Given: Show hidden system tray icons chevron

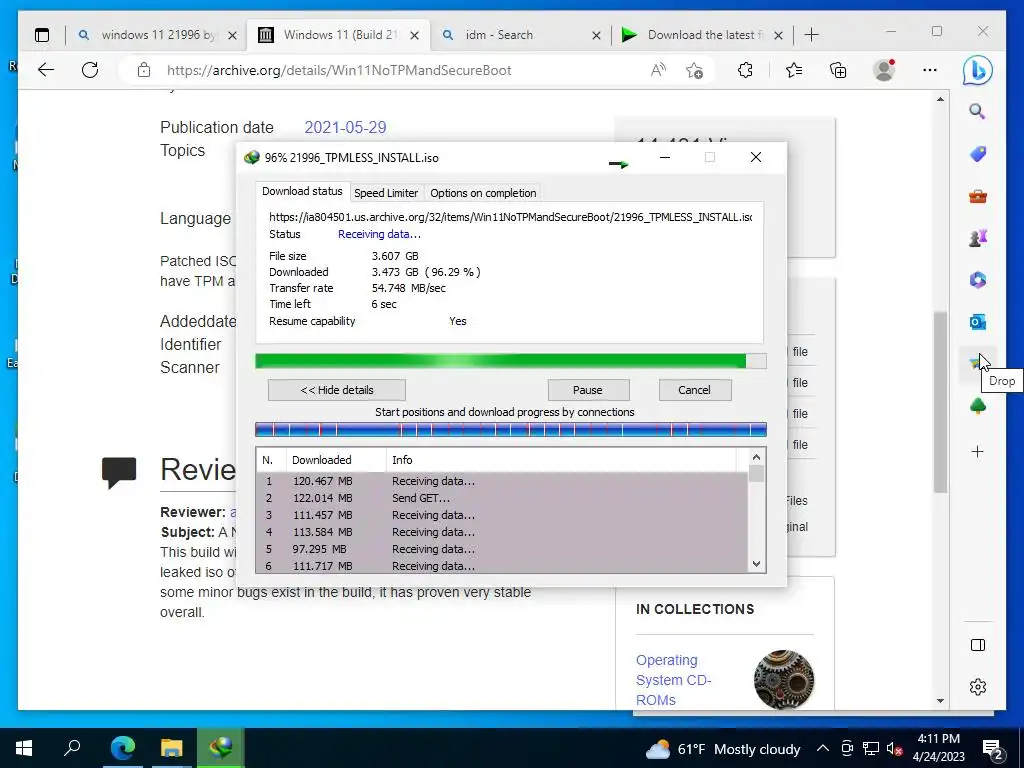Looking at the screenshot, I should [x=823, y=748].
